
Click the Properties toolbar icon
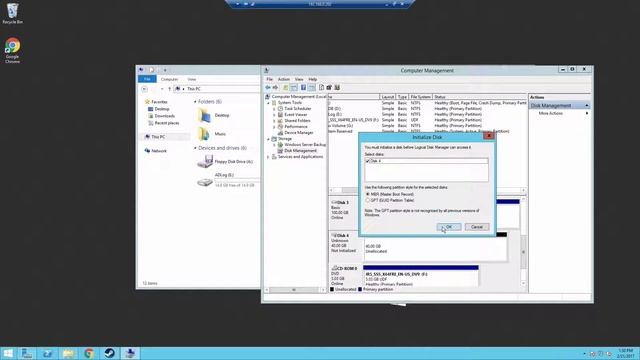329,87
